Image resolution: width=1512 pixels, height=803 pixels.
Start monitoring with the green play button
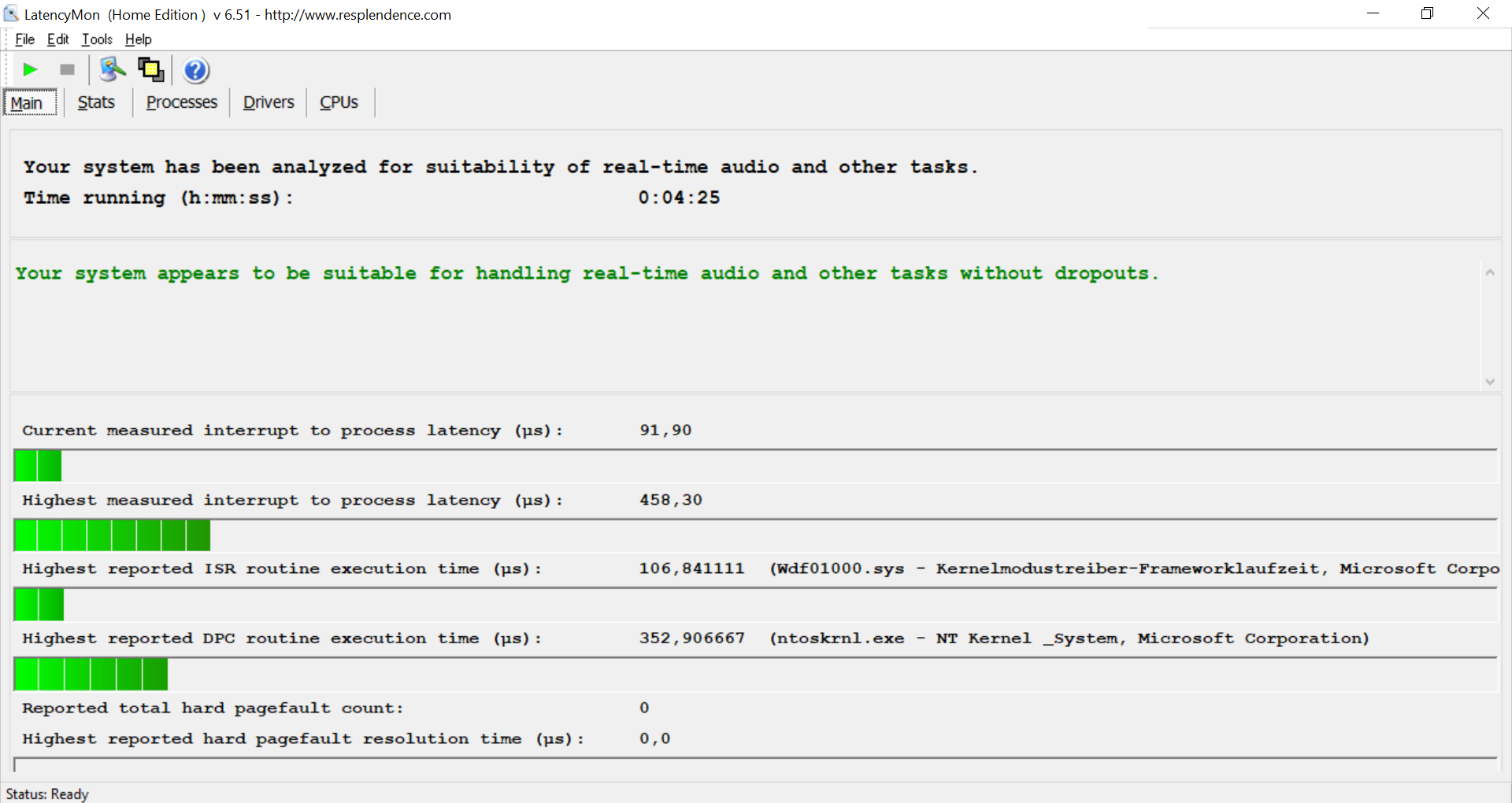(30, 70)
